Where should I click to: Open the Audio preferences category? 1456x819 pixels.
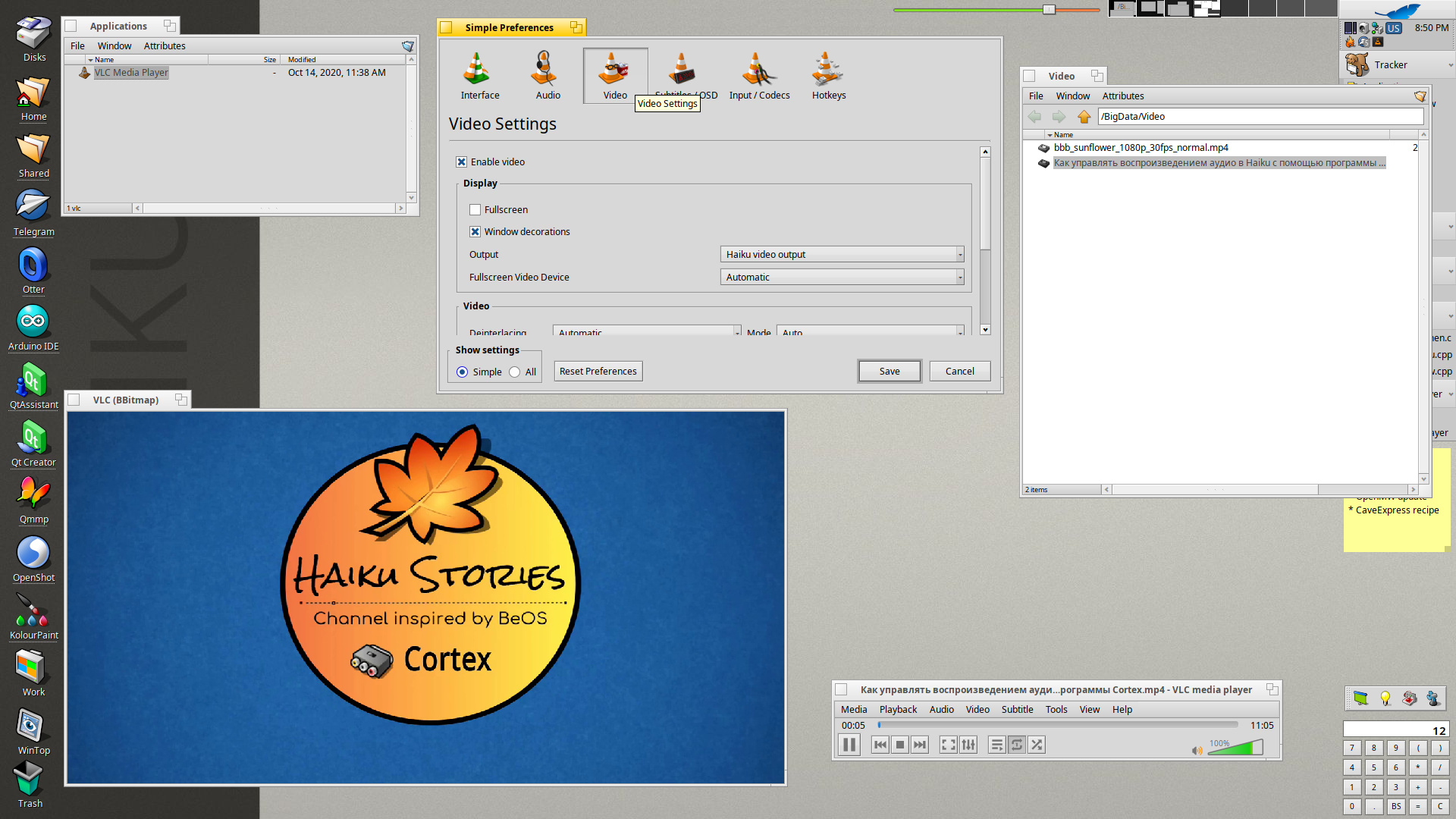click(x=548, y=76)
